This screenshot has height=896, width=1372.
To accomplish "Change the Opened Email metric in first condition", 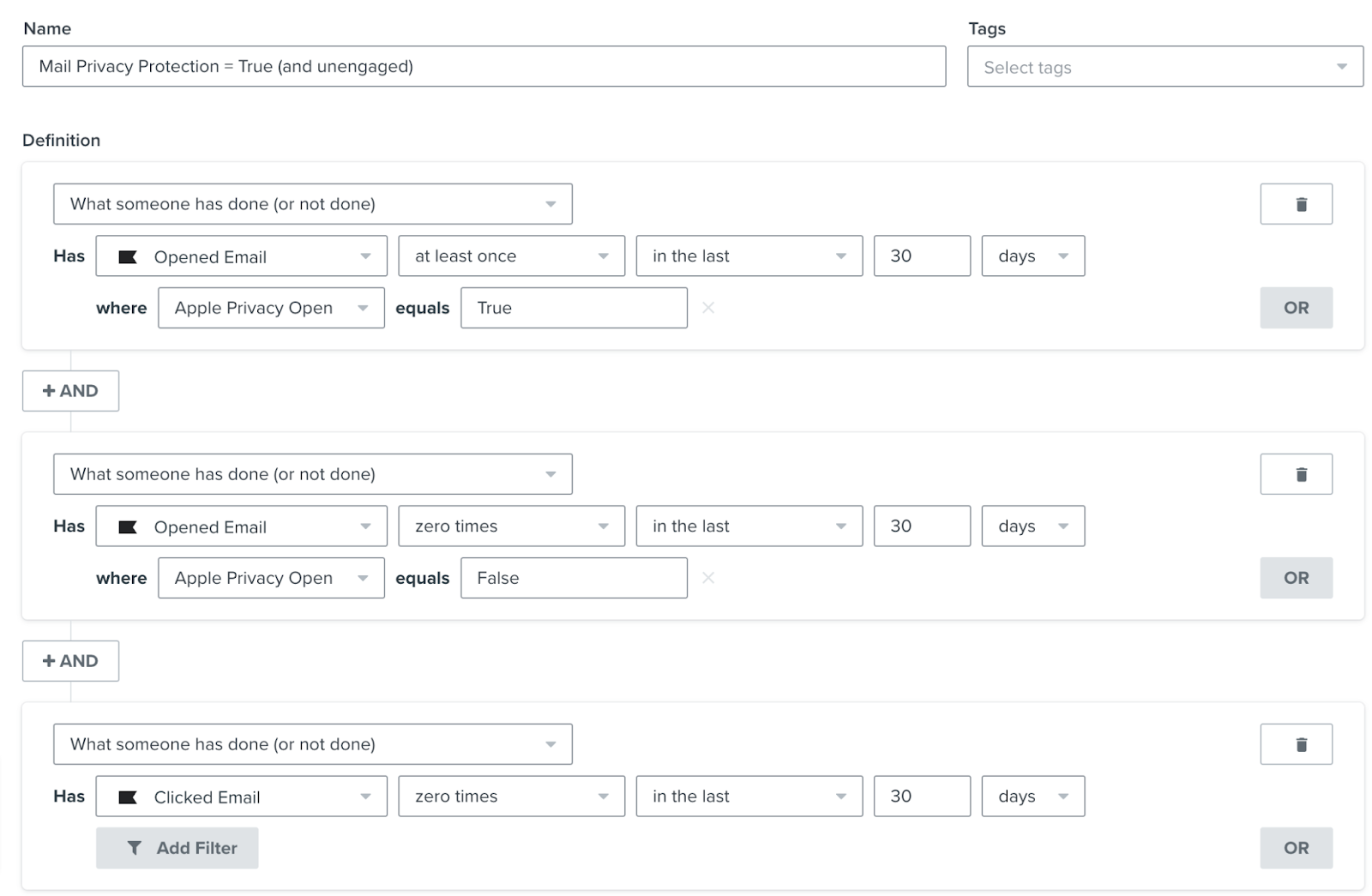I will point(241,256).
